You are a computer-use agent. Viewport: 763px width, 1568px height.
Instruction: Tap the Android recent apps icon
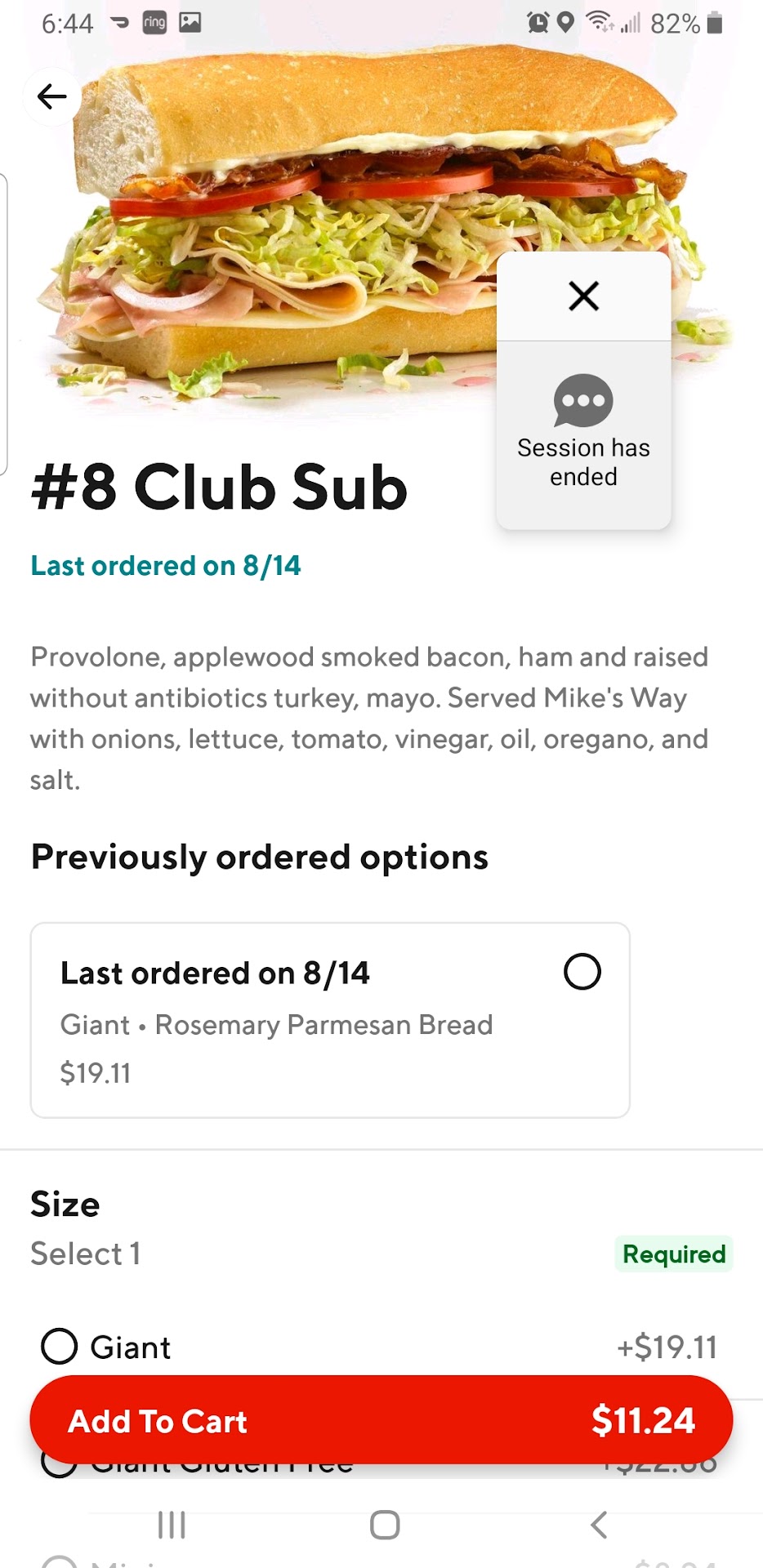172,1524
